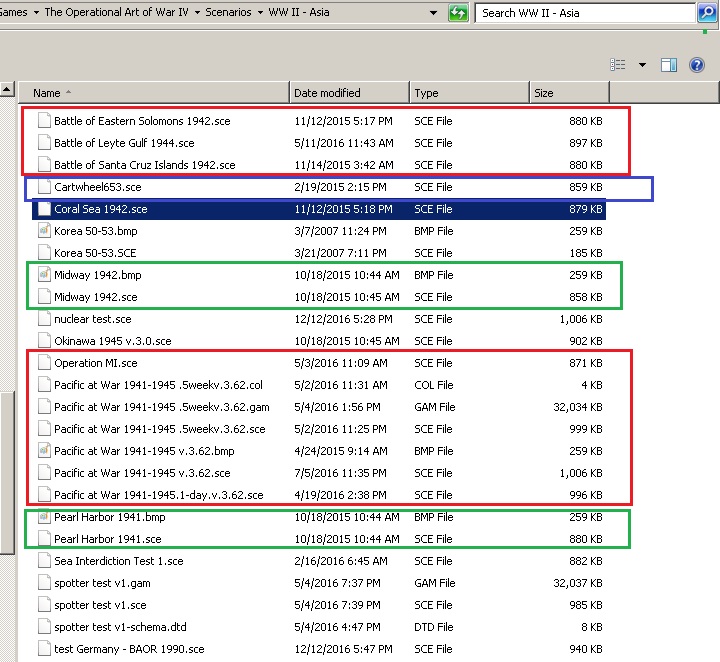Change view with the views icon

click(x=618, y=65)
